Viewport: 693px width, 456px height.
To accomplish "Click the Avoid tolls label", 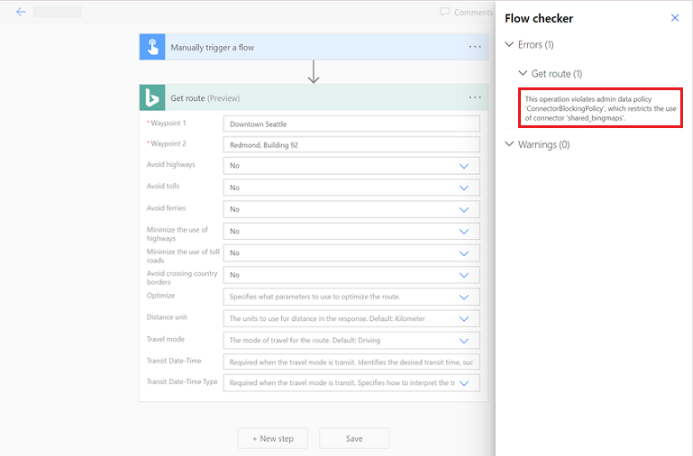I will (163, 186).
